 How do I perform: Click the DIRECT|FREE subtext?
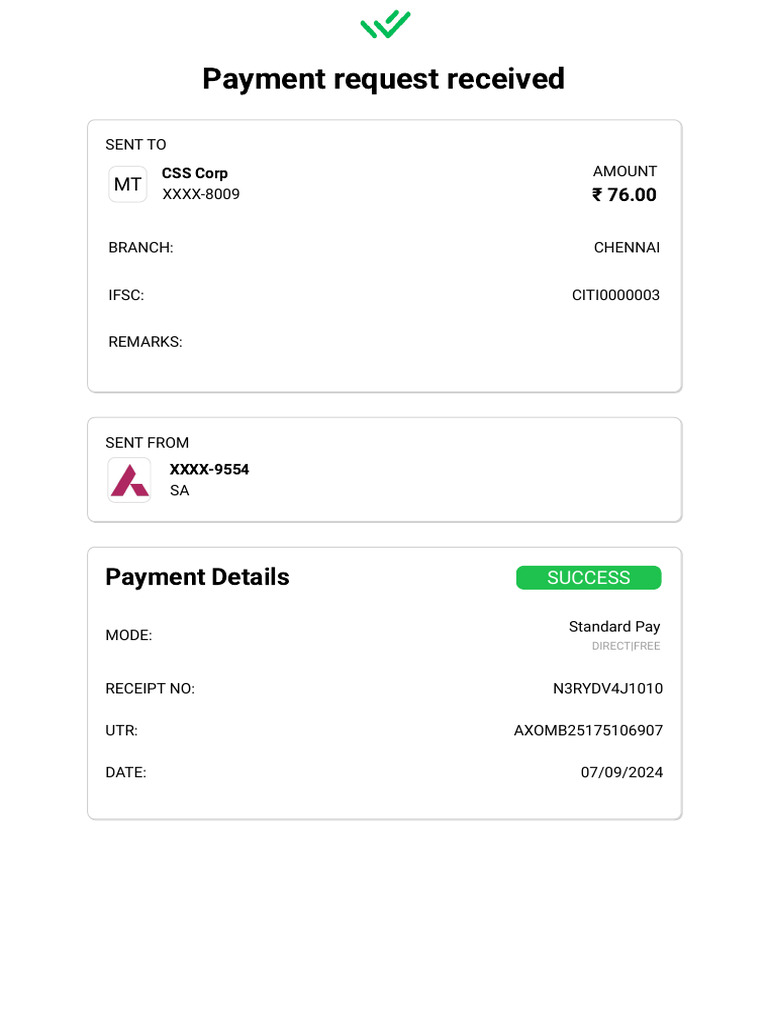(626, 646)
